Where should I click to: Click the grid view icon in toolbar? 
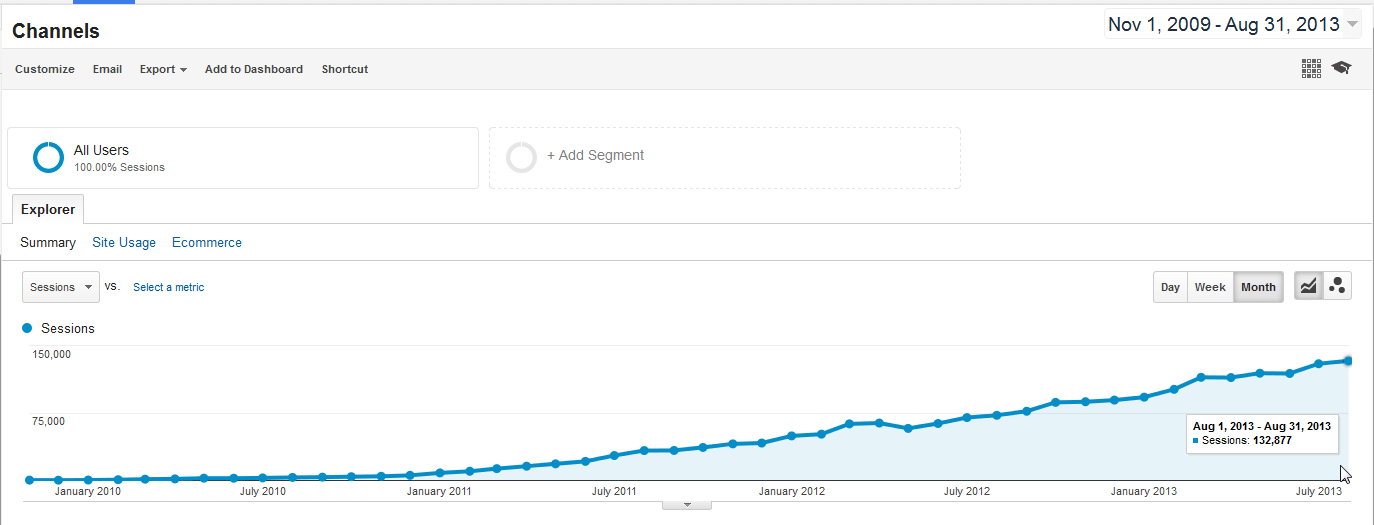point(1311,68)
